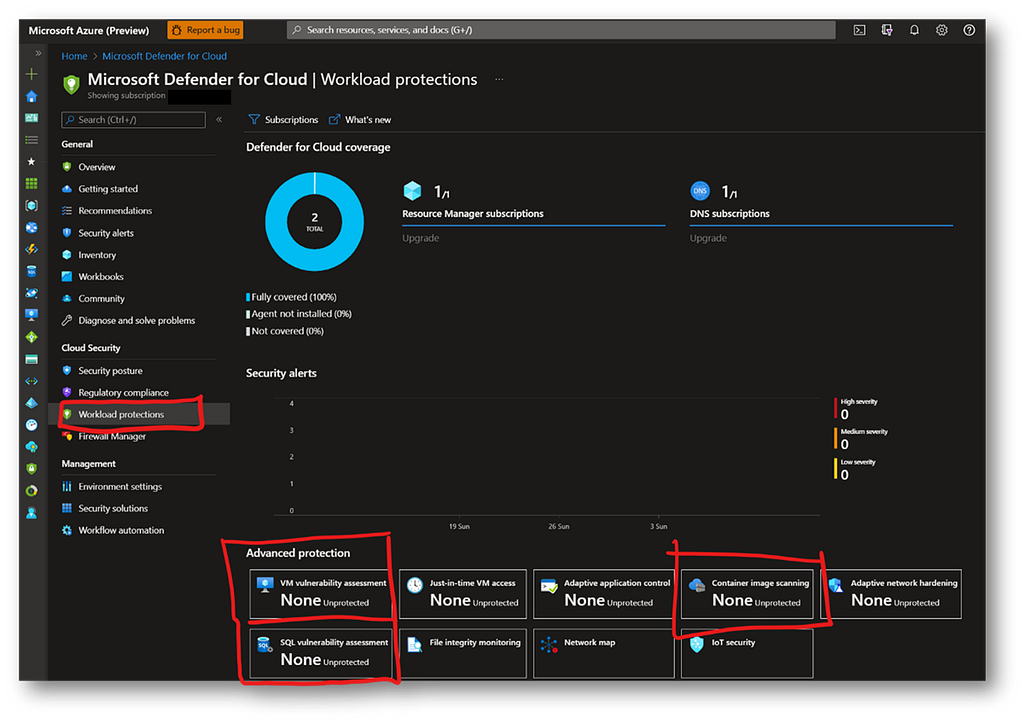Image resolution: width=1024 pixels, height=725 pixels.
Task: Click SQL databases icon in left rail
Action: (31, 271)
